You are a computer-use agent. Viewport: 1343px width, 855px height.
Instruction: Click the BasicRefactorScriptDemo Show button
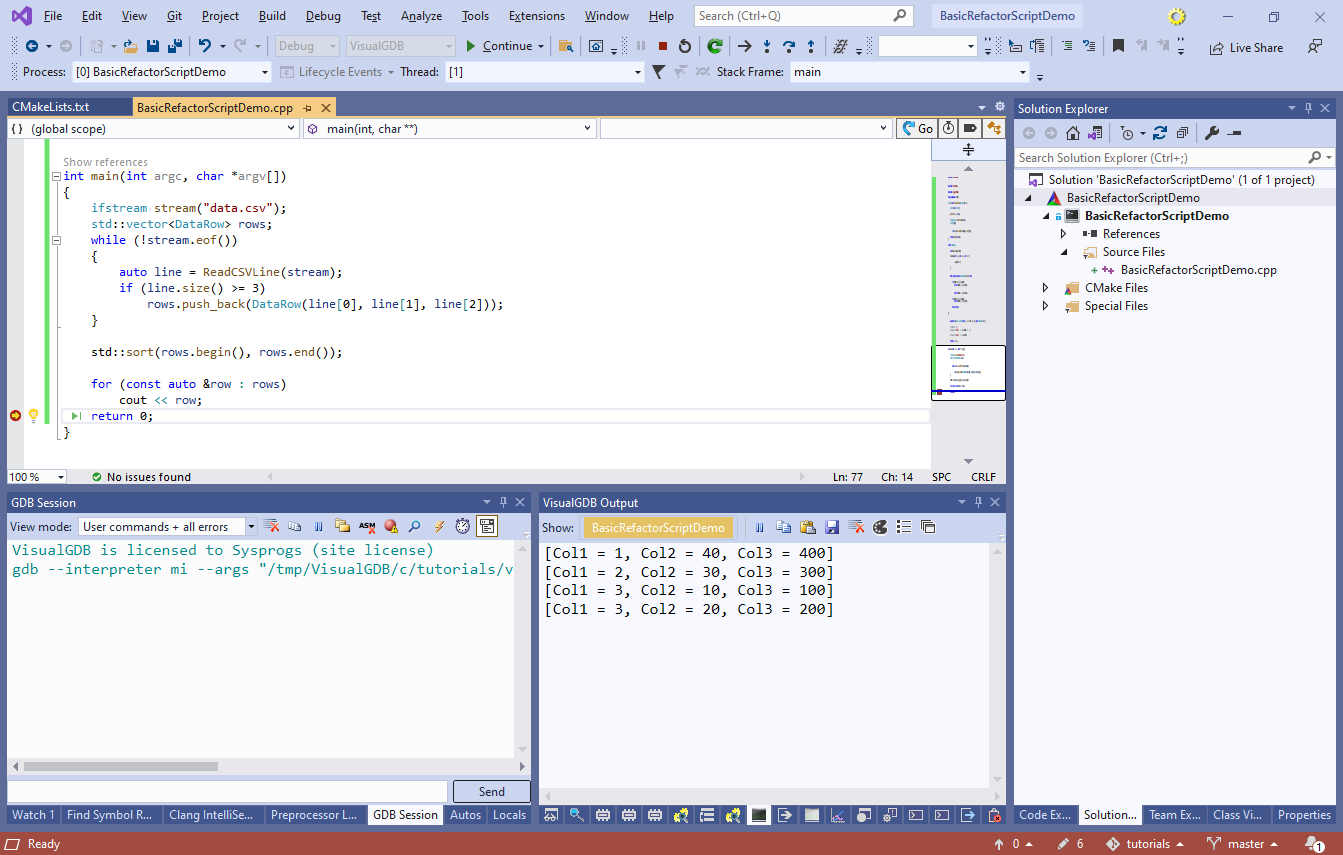(658, 527)
